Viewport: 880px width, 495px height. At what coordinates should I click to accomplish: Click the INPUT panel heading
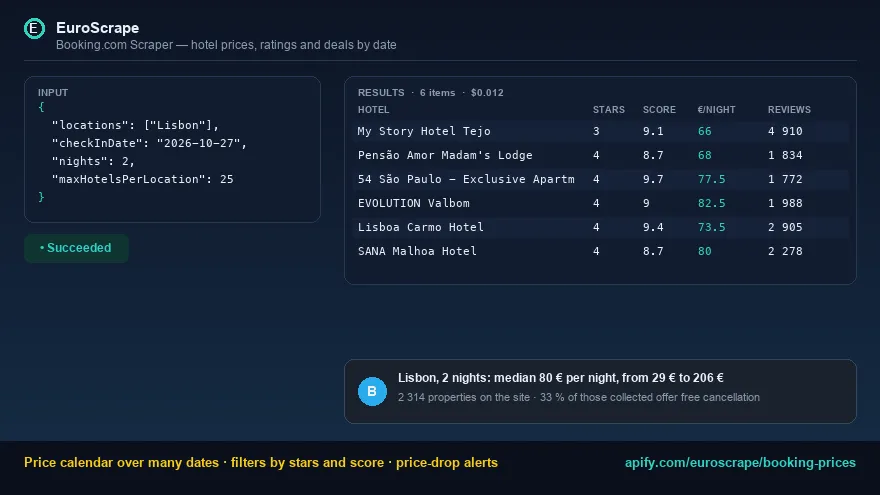[x=53, y=93]
